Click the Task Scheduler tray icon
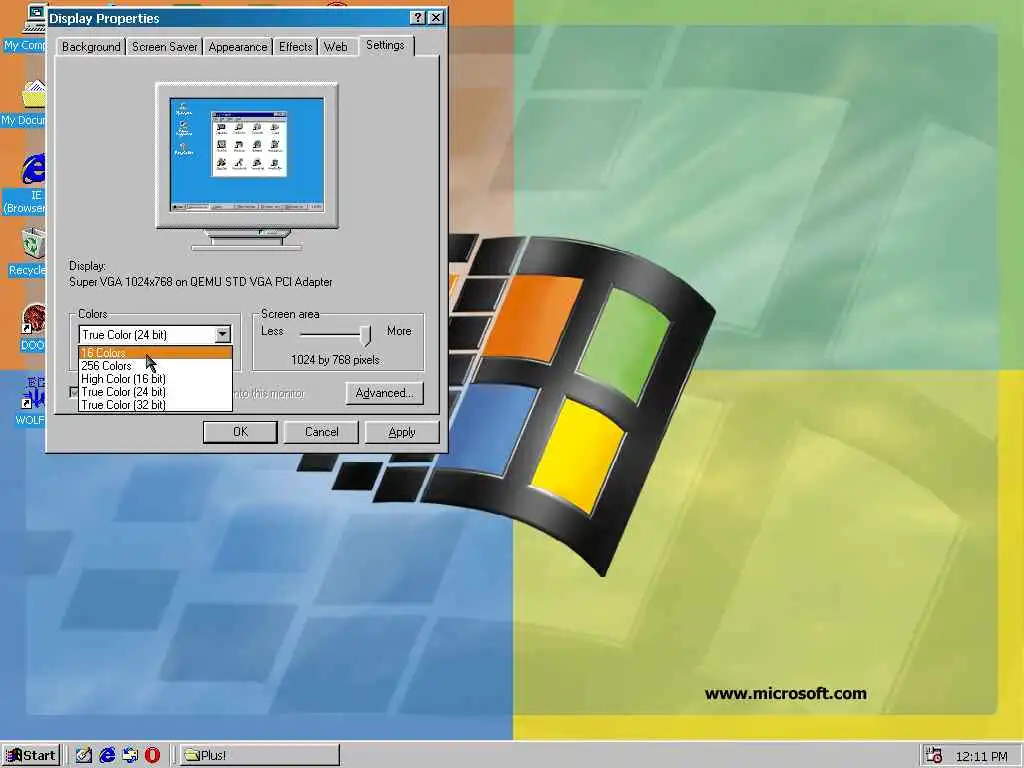This screenshot has height=768, width=1024. tap(933, 755)
